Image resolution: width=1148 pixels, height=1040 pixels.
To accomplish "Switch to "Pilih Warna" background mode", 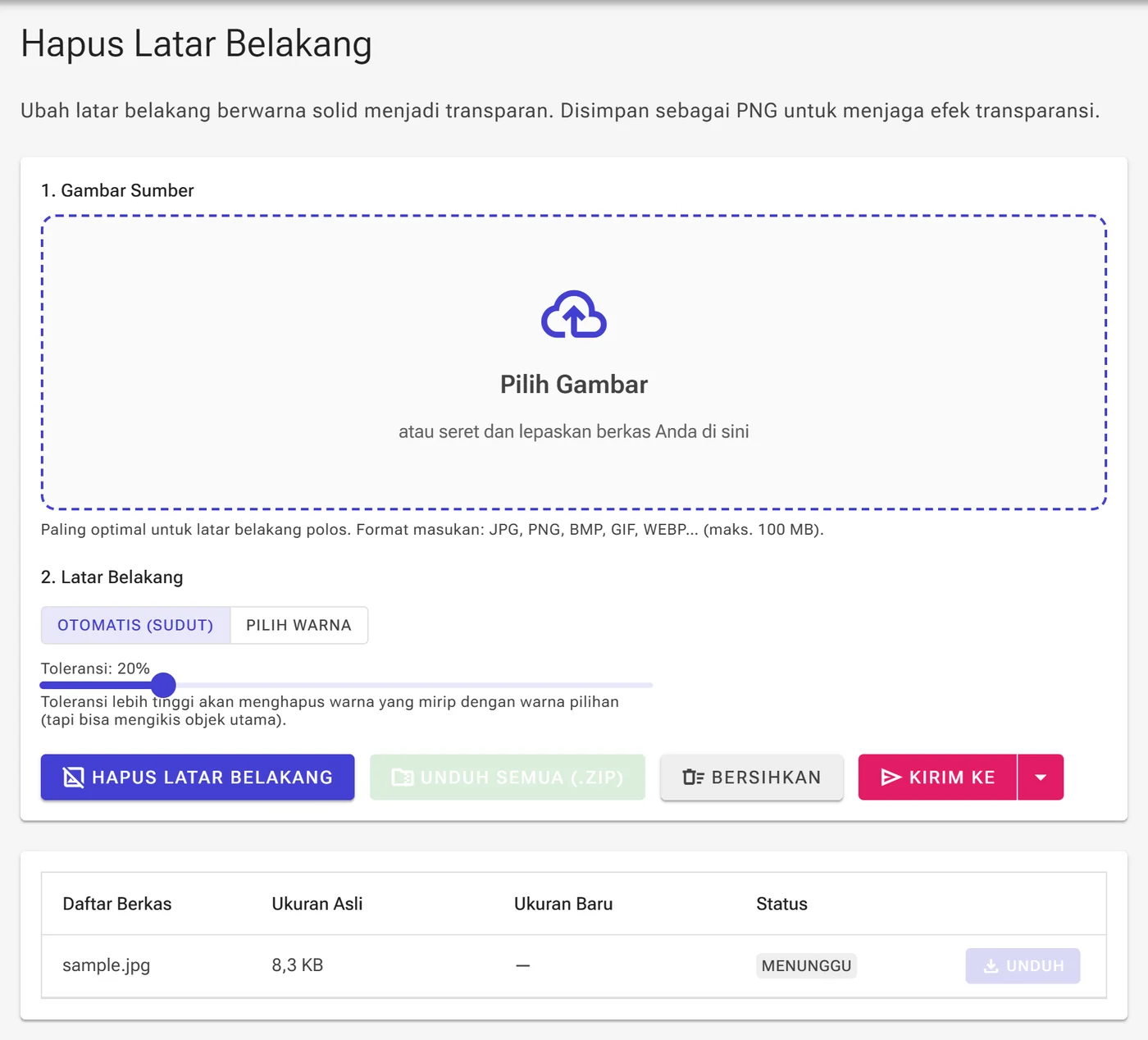I will coord(298,625).
